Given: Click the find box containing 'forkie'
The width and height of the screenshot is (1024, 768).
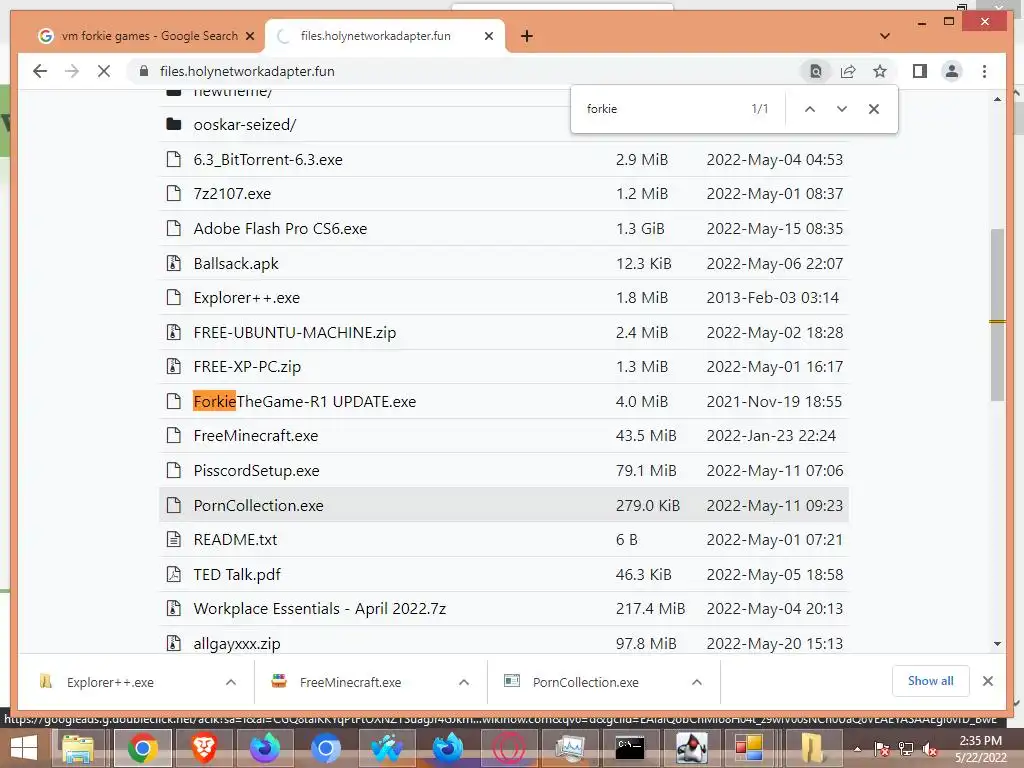Looking at the screenshot, I should point(663,109).
